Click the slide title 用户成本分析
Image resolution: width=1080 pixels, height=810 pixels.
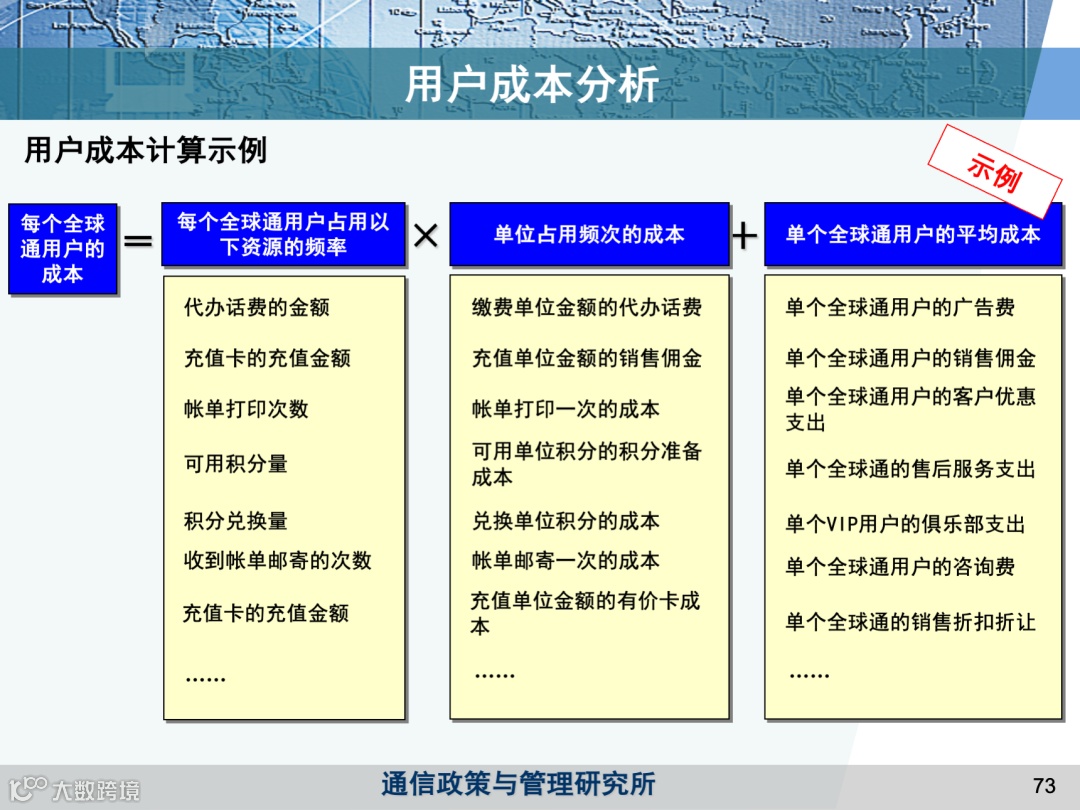click(531, 84)
